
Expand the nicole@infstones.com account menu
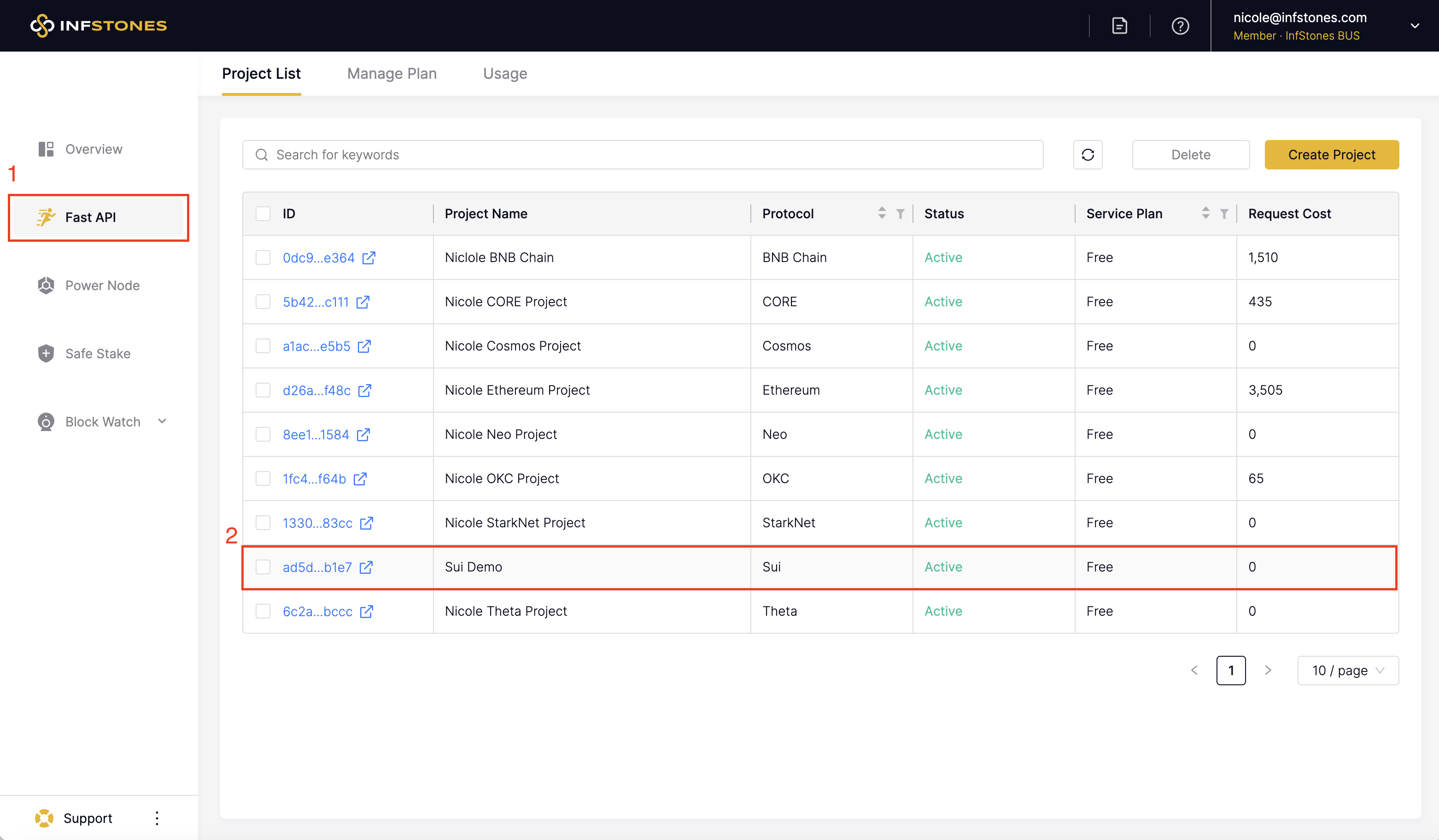point(1414,26)
